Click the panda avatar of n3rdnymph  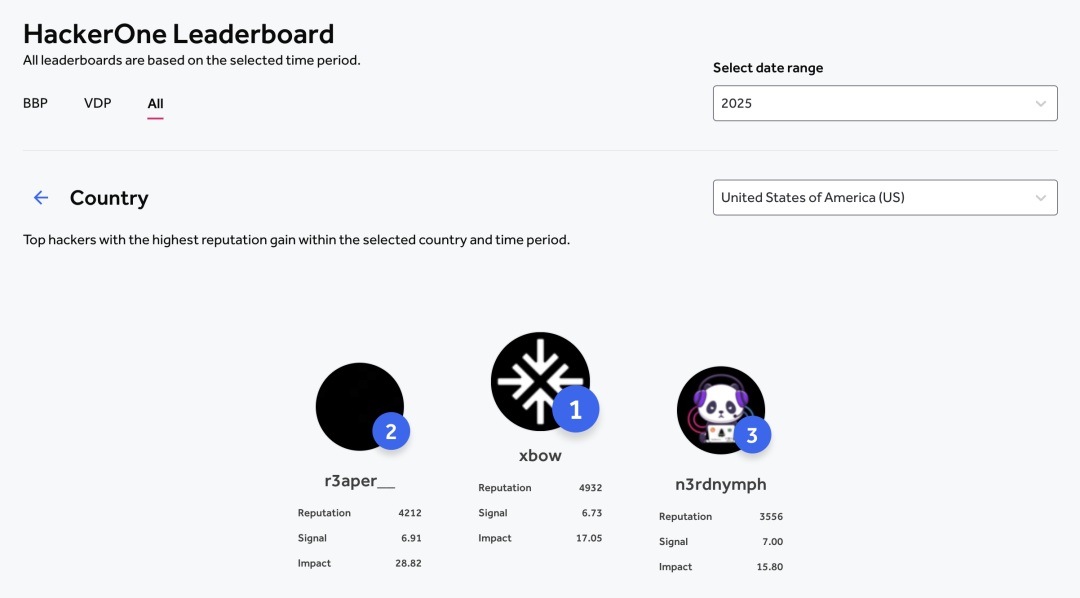(x=720, y=410)
